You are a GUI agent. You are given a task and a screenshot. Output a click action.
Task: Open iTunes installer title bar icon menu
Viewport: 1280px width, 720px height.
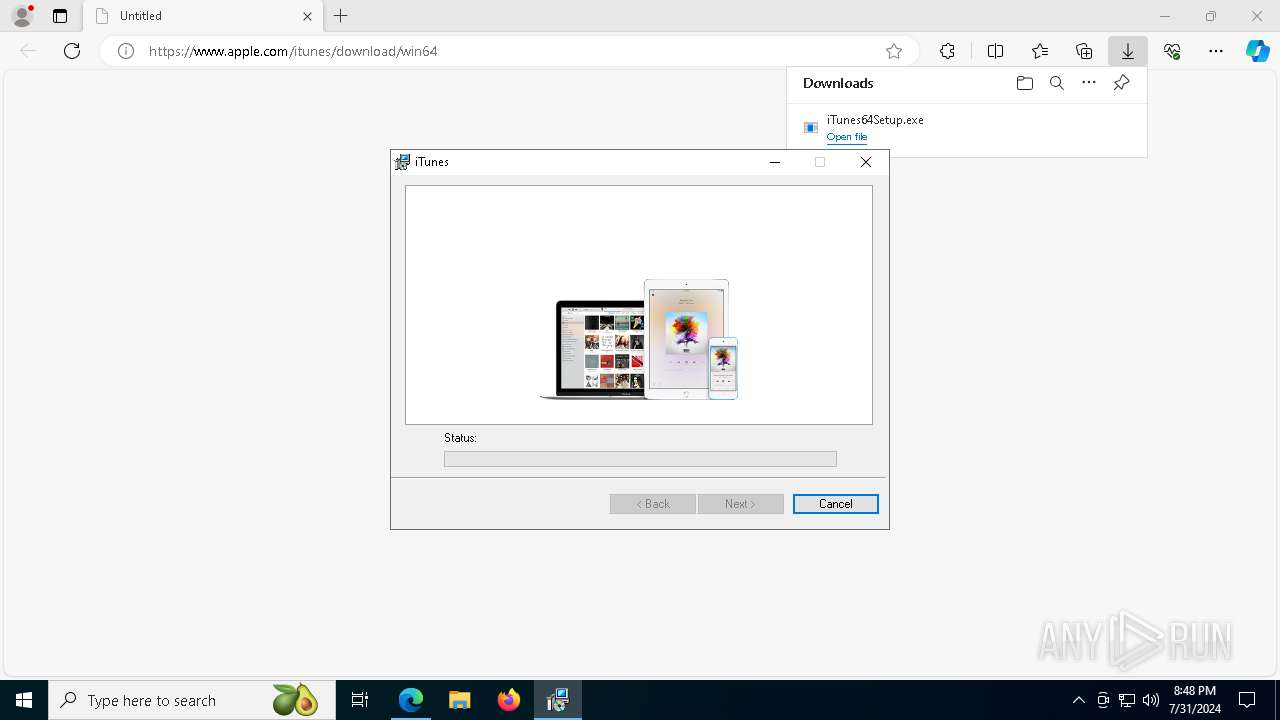(x=403, y=162)
